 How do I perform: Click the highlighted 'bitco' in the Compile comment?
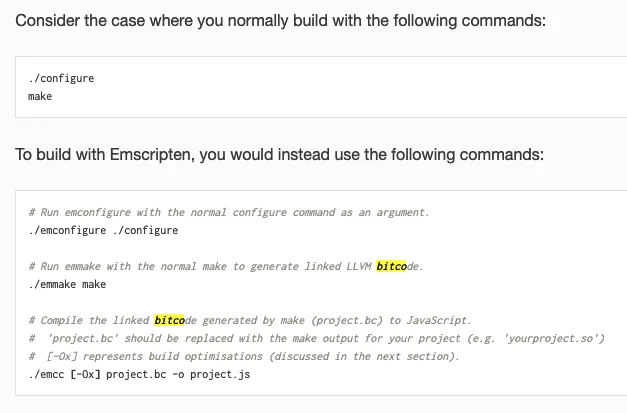click(x=170, y=320)
